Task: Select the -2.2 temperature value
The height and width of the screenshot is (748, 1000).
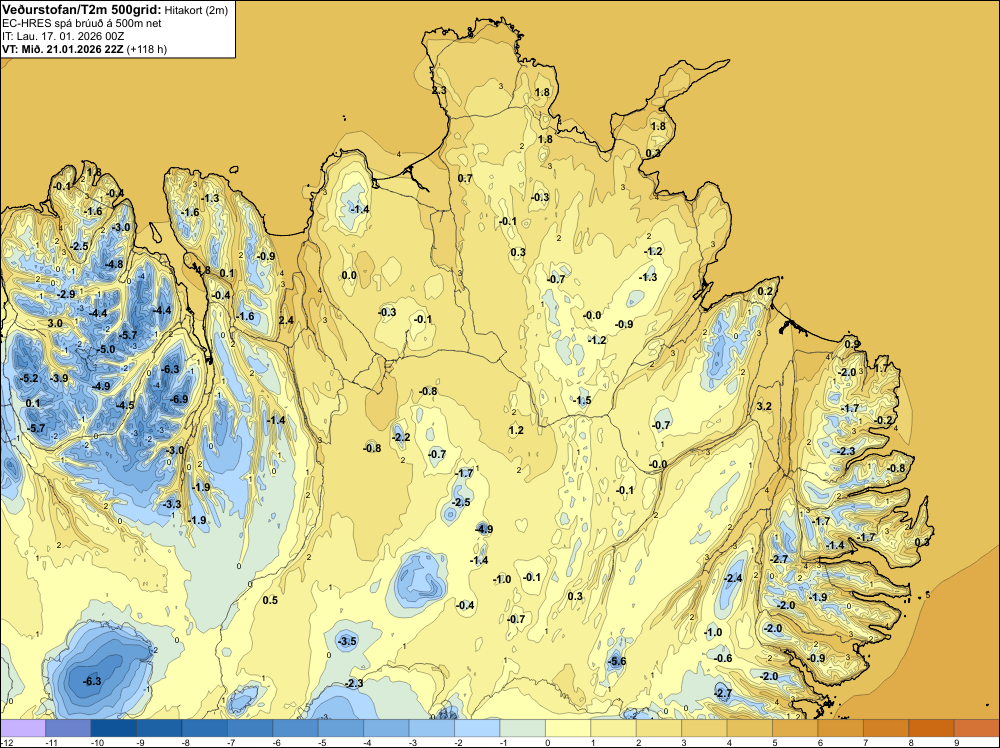Action: (x=401, y=437)
